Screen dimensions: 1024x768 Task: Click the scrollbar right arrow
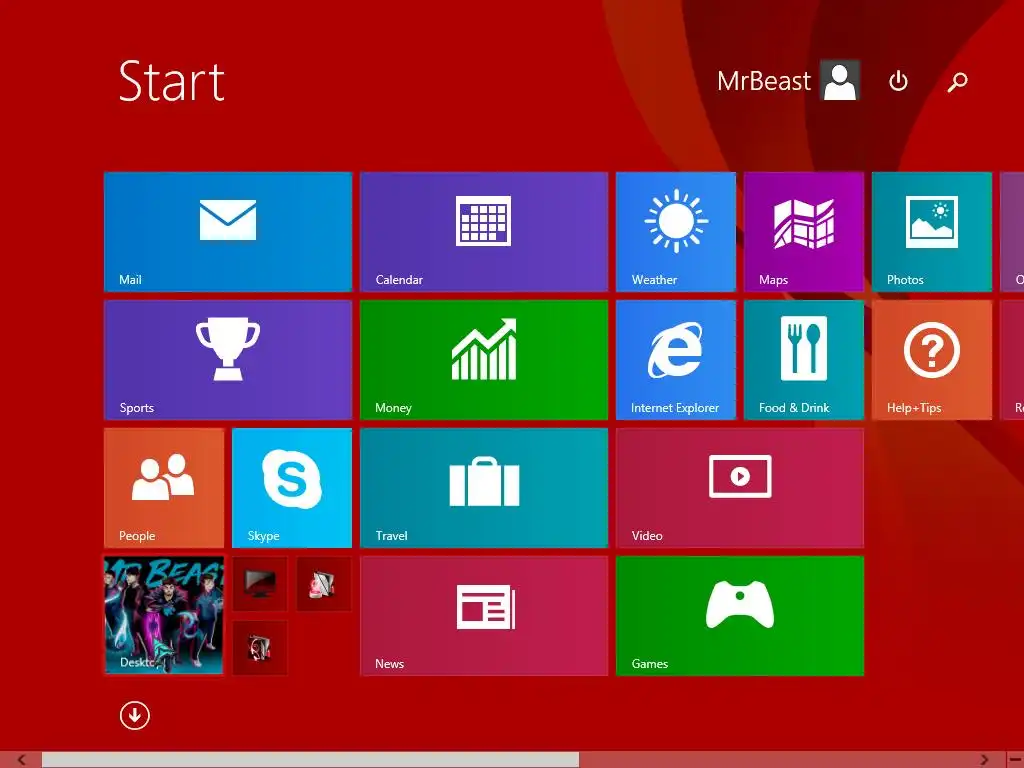[985, 760]
